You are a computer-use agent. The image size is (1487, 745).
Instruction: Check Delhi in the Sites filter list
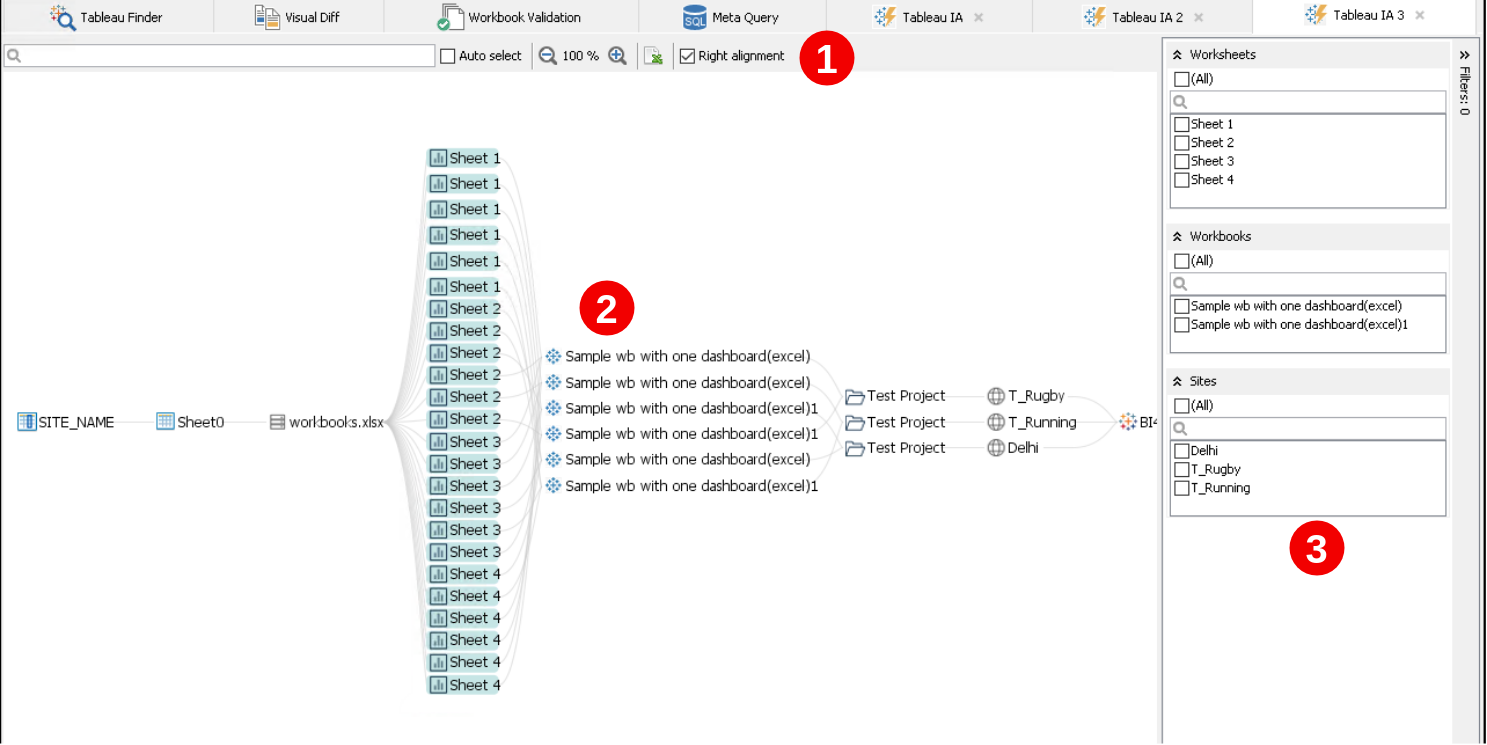click(1181, 451)
